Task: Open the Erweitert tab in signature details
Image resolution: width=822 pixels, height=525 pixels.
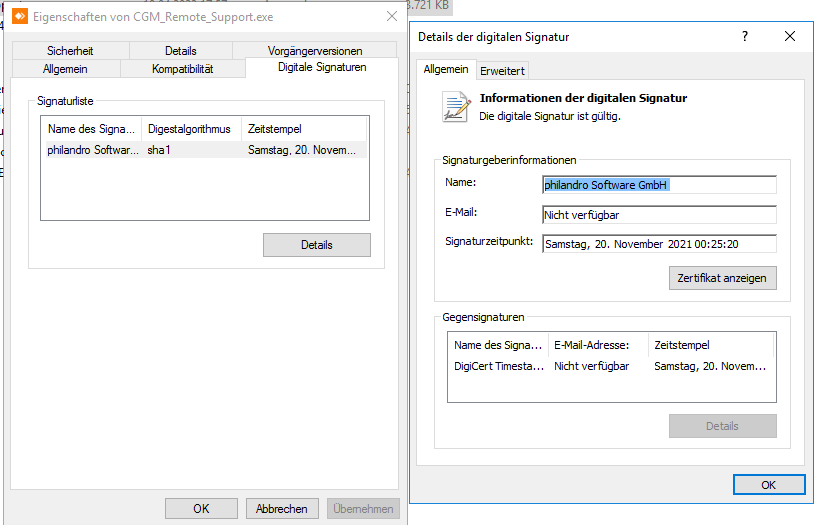Action: coord(502,71)
